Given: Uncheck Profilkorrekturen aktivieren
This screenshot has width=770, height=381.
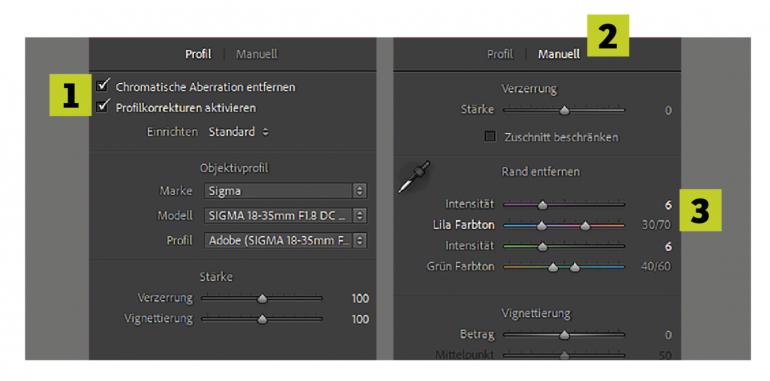Looking at the screenshot, I should pos(103,107).
